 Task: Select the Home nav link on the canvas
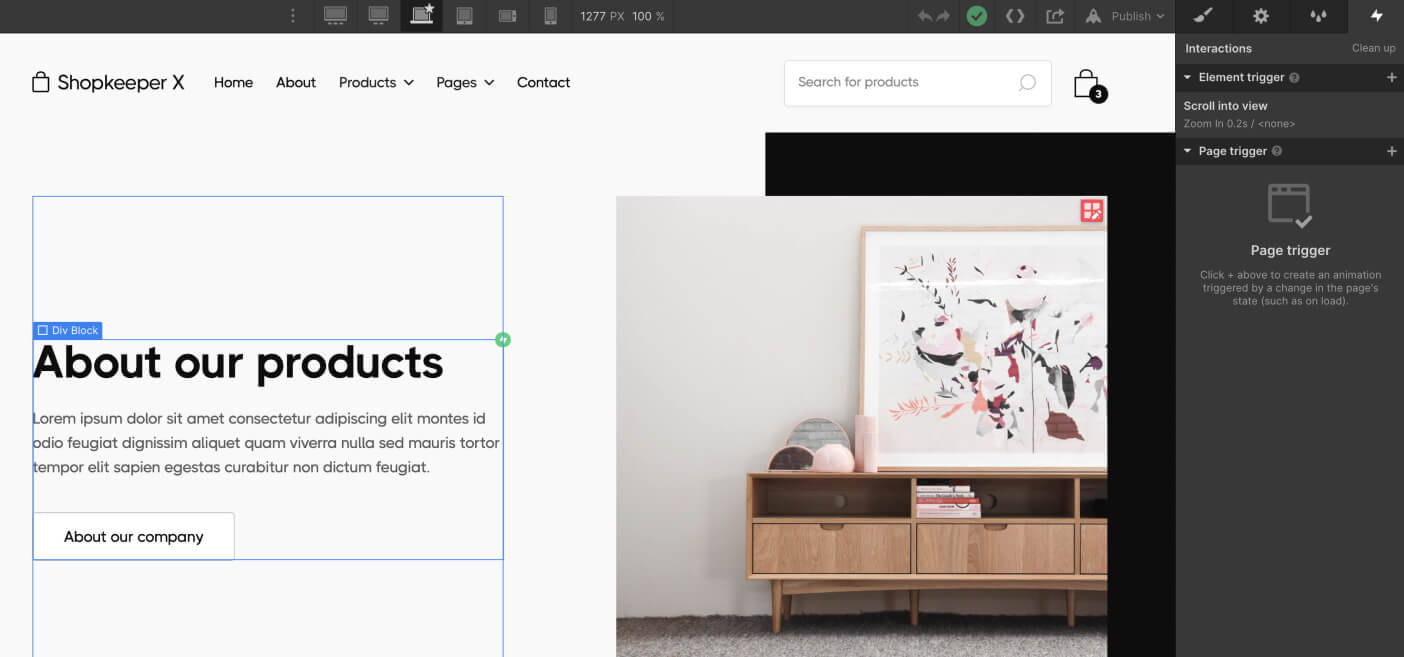233,82
